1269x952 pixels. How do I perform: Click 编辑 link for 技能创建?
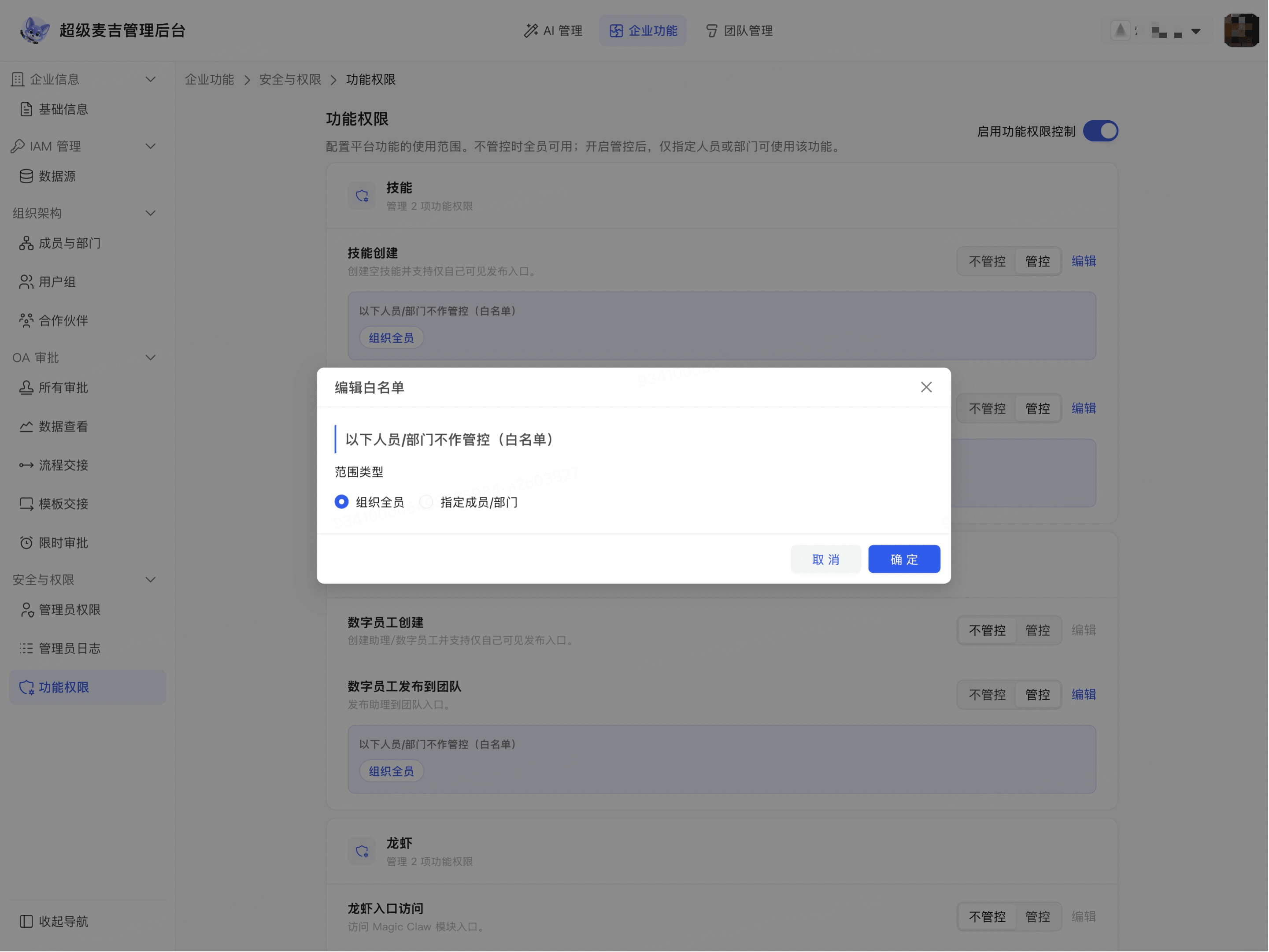click(x=1084, y=261)
